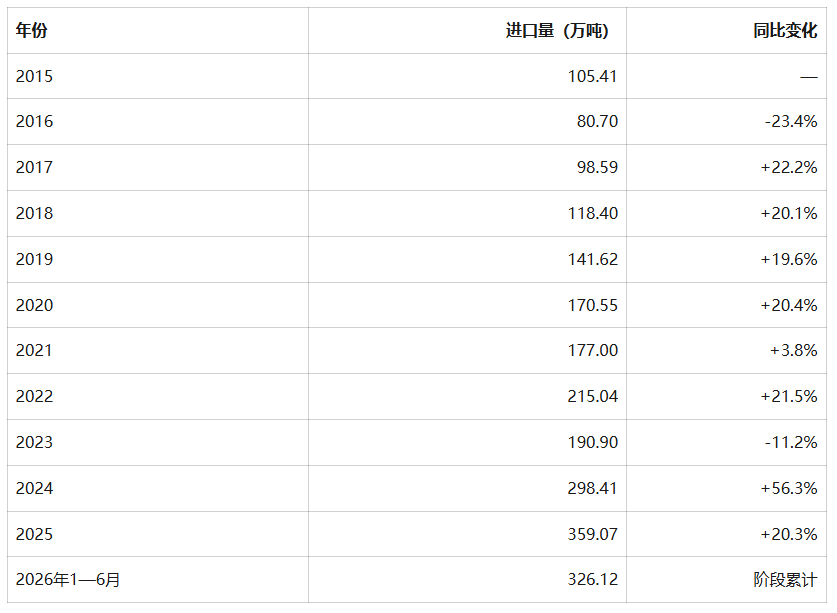Select the 进口量 (万吨) column header
This screenshot has width=837, height=613.
[x=557, y=30]
